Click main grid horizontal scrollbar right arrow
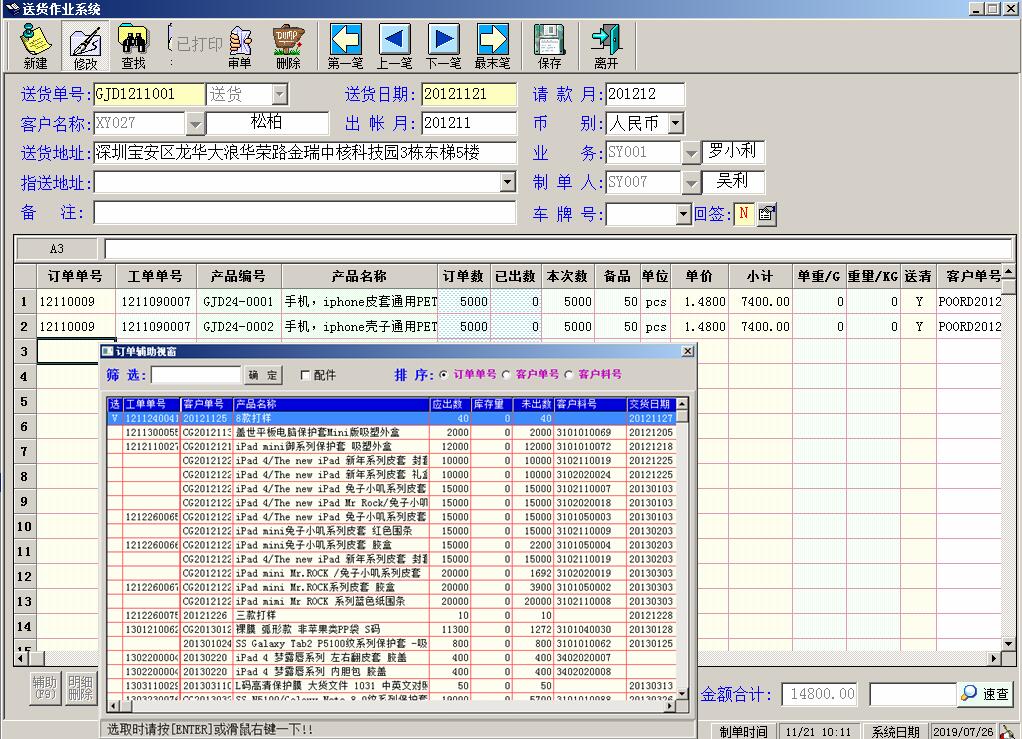This screenshot has height=739, width=1022. (995, 658)
